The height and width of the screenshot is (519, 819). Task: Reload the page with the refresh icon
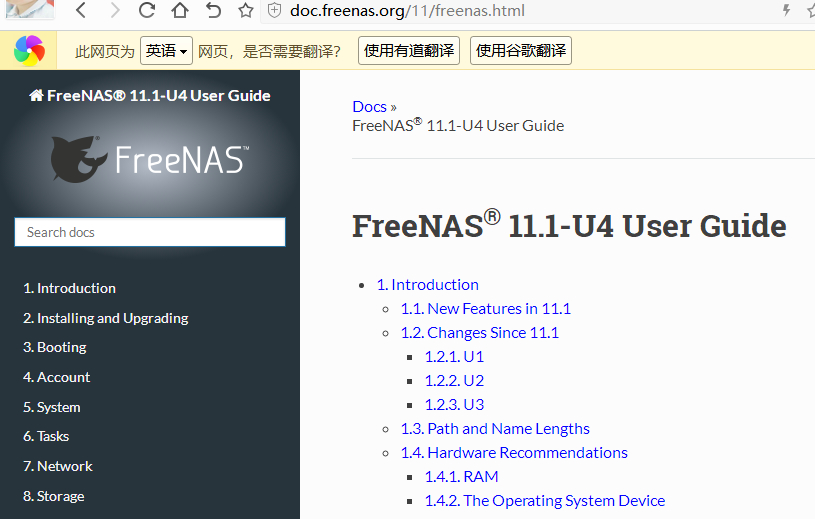point(147,10)
